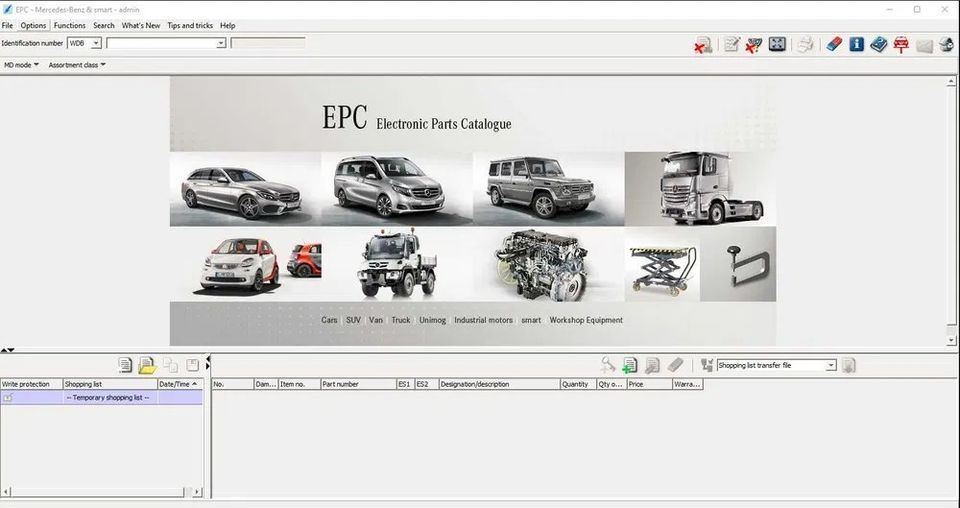Toggle write protection on temporary shopping list
Screen dimensions: 960x508
click(8, 397)
